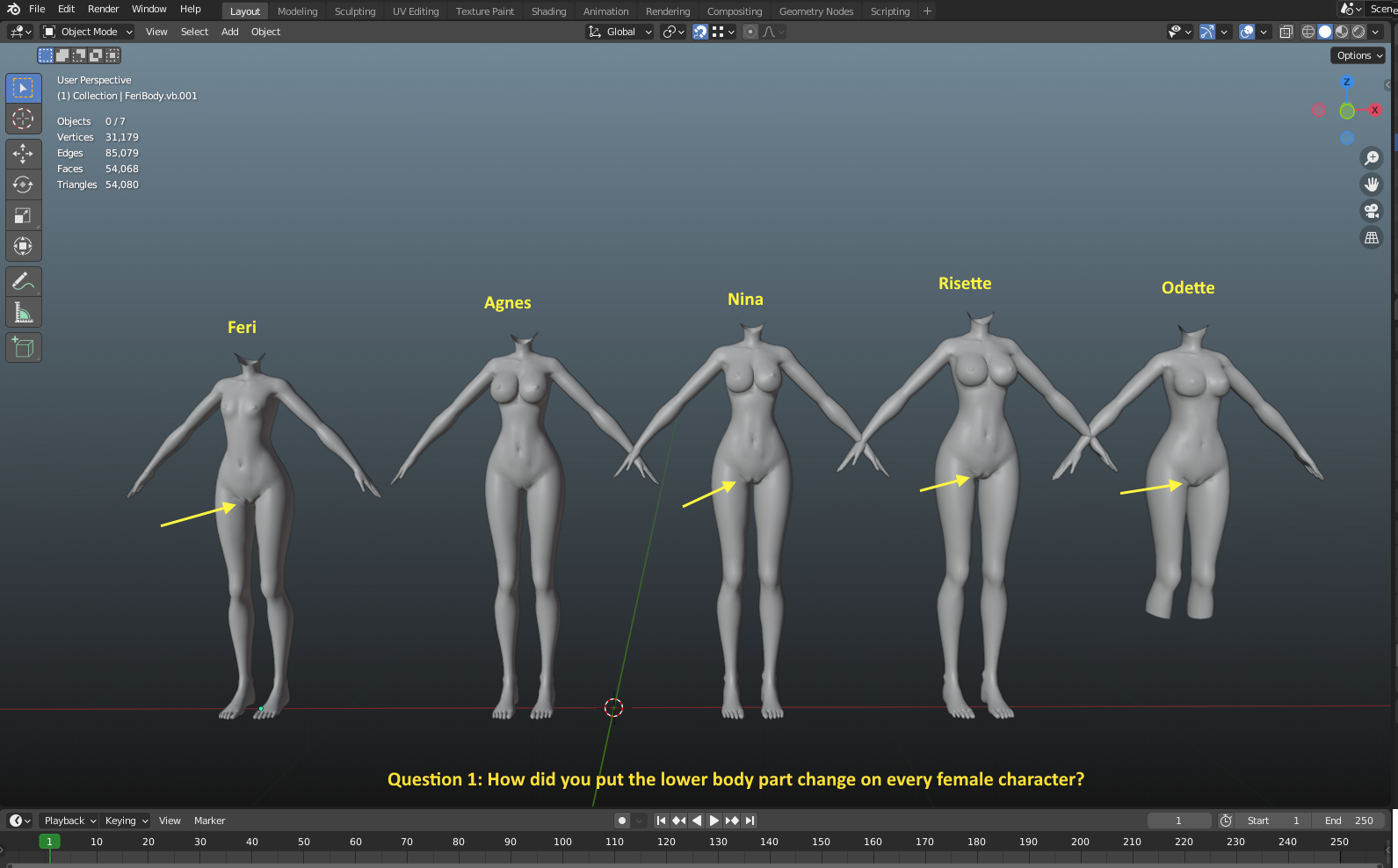Select the Add Cube tool
The width and height of the screenshot is (1398, 868).
point(24,347)
